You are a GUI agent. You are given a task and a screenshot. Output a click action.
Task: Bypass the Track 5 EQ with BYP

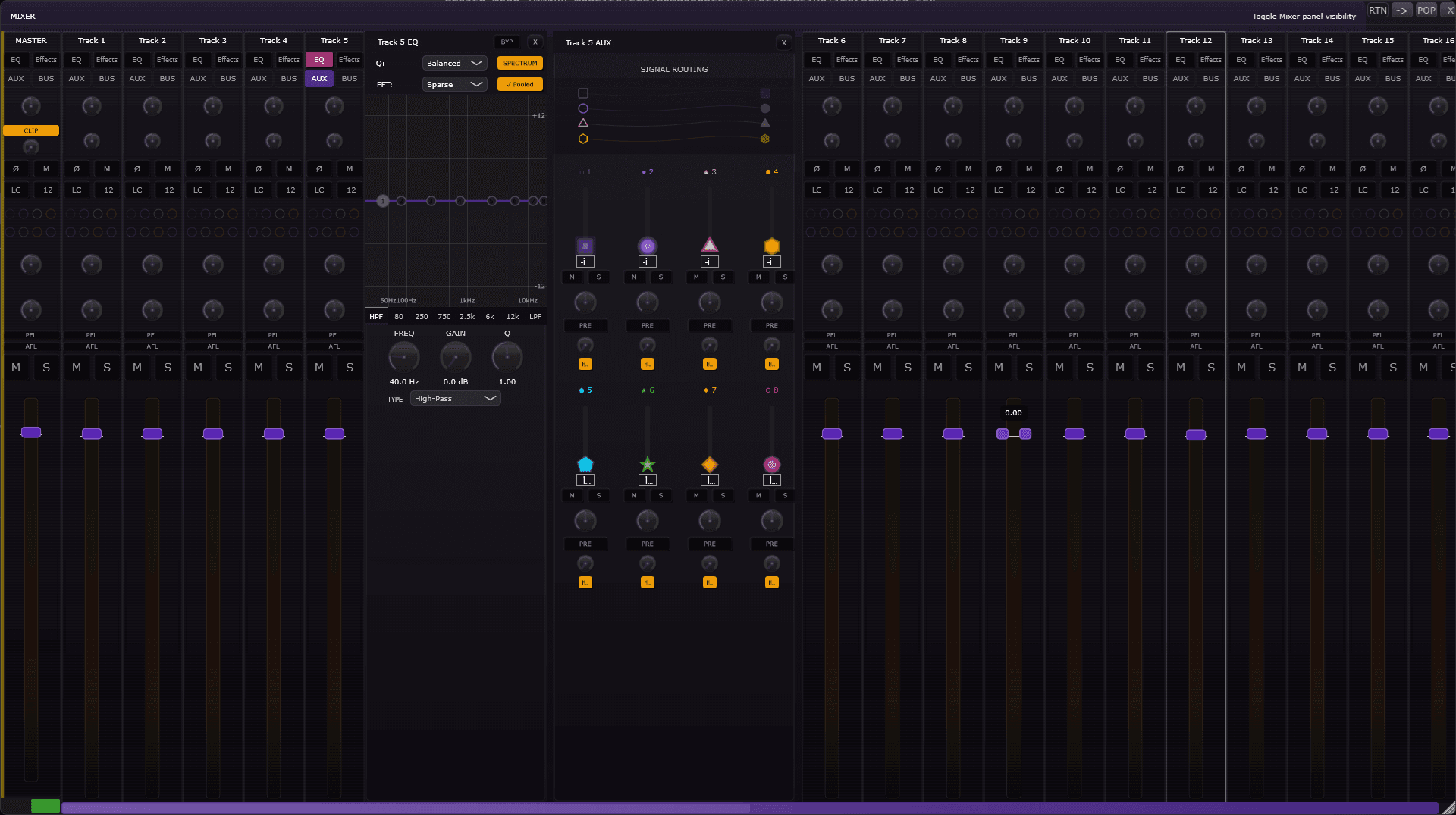click(507, 42)
